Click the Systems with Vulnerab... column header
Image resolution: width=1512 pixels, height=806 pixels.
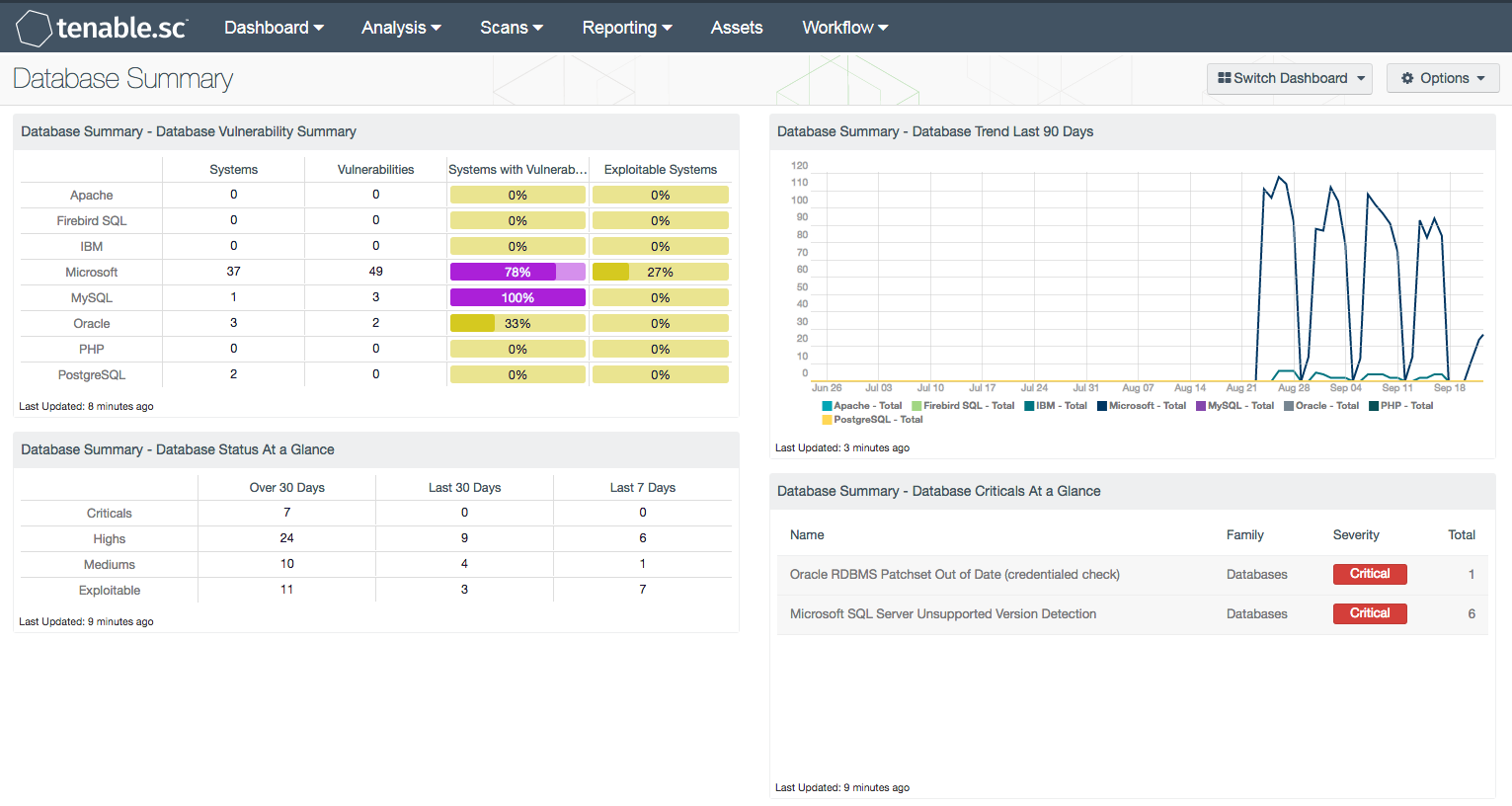pos(517,170)
